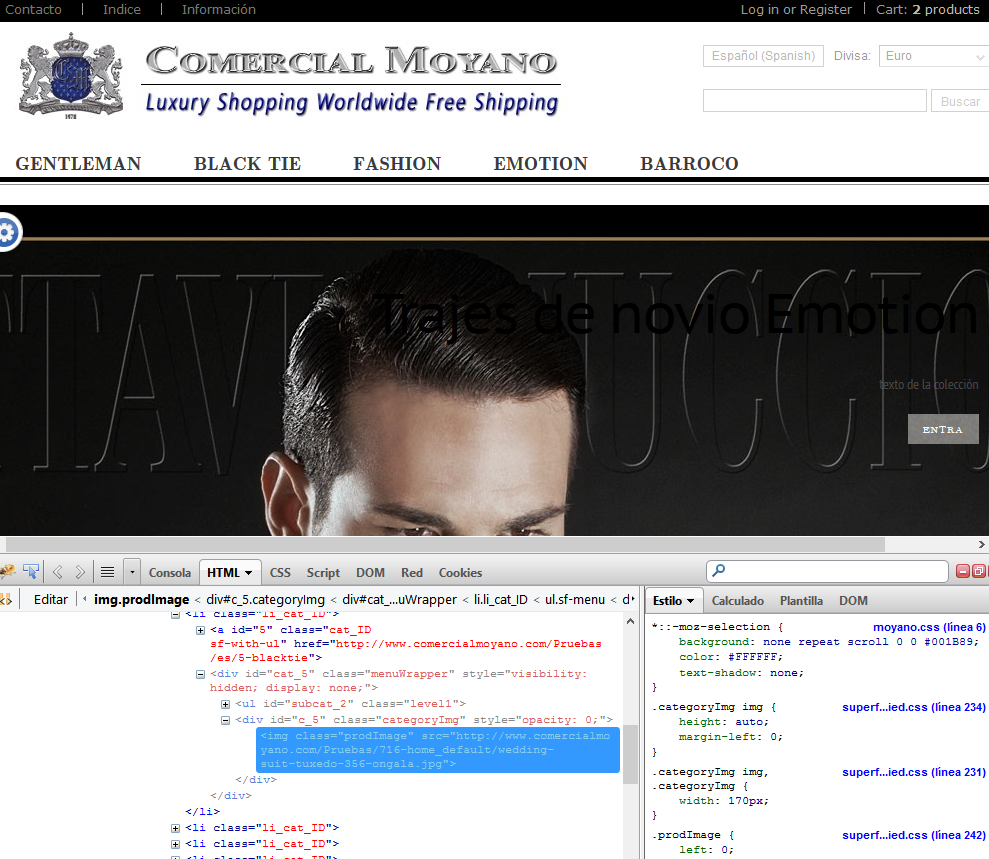
Task: Go forward in Firebug panel history
Action: click(x=80, y=572)
